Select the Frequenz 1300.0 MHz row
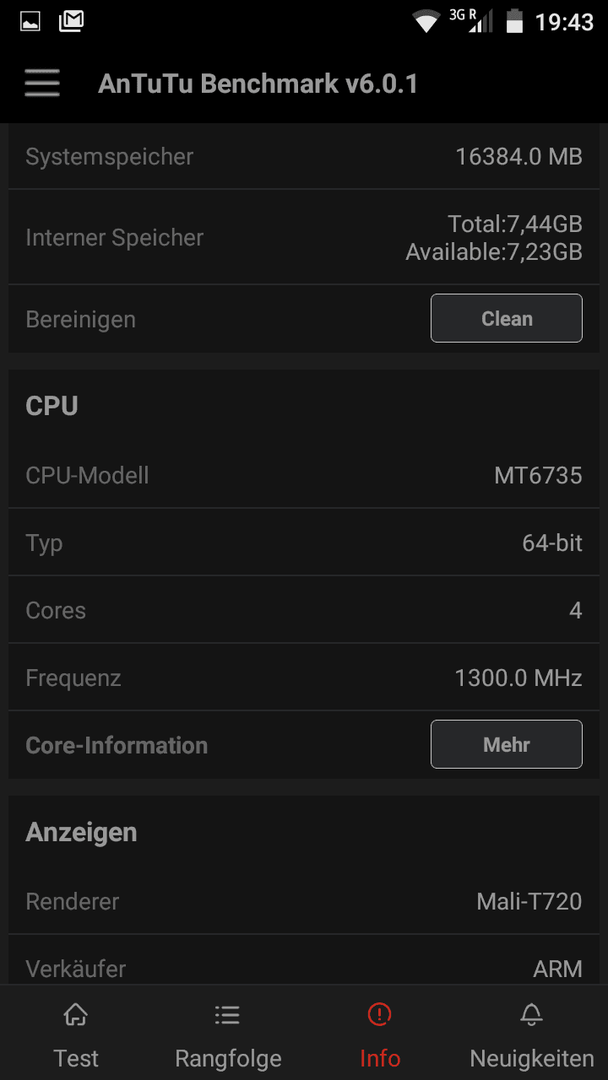Viewport: 608px width, 1080px height. [304, 678]
